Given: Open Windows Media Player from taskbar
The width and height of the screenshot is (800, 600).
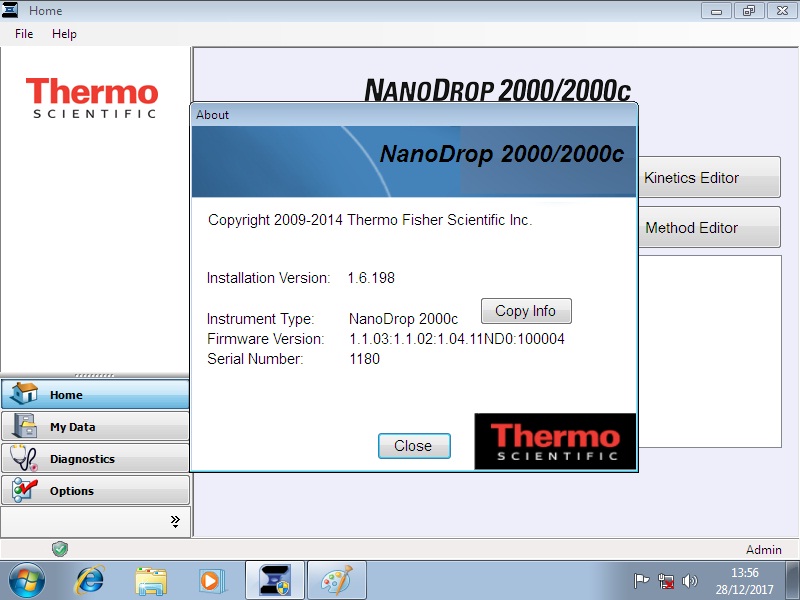Looking at the screenshot, I should tap(210, 581).
